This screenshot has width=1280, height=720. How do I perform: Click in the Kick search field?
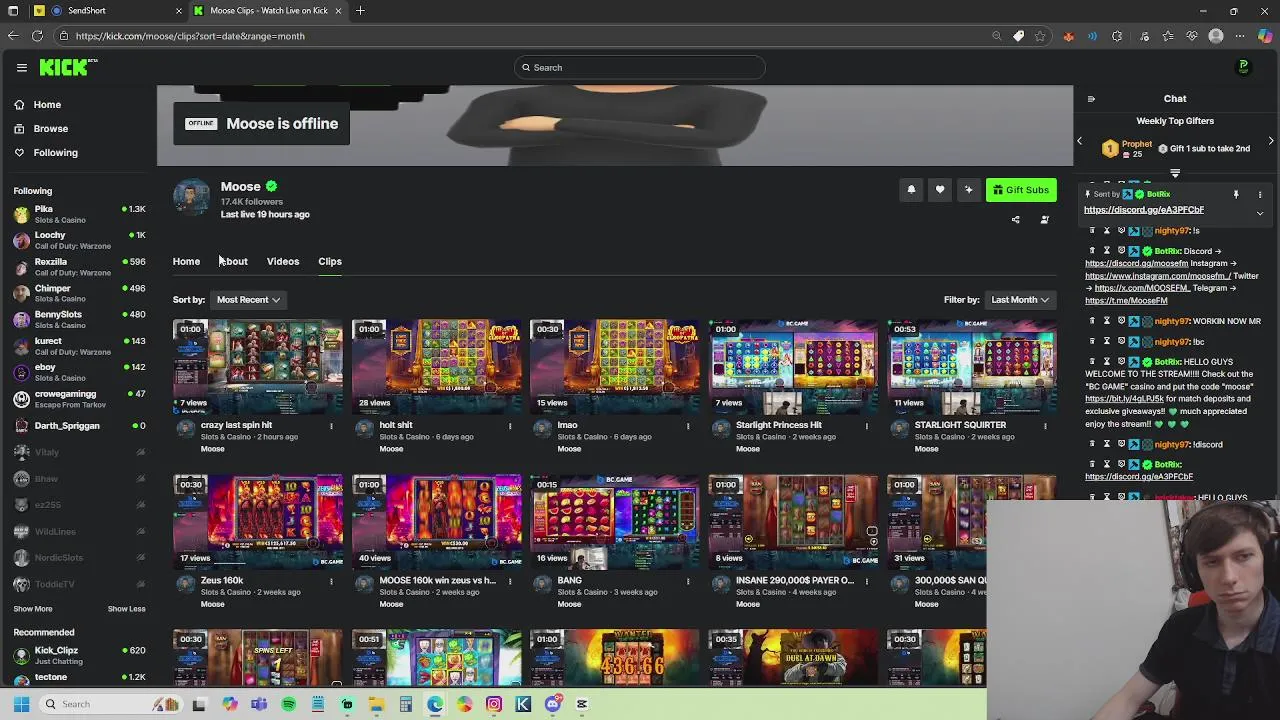(x=640, y=67)
